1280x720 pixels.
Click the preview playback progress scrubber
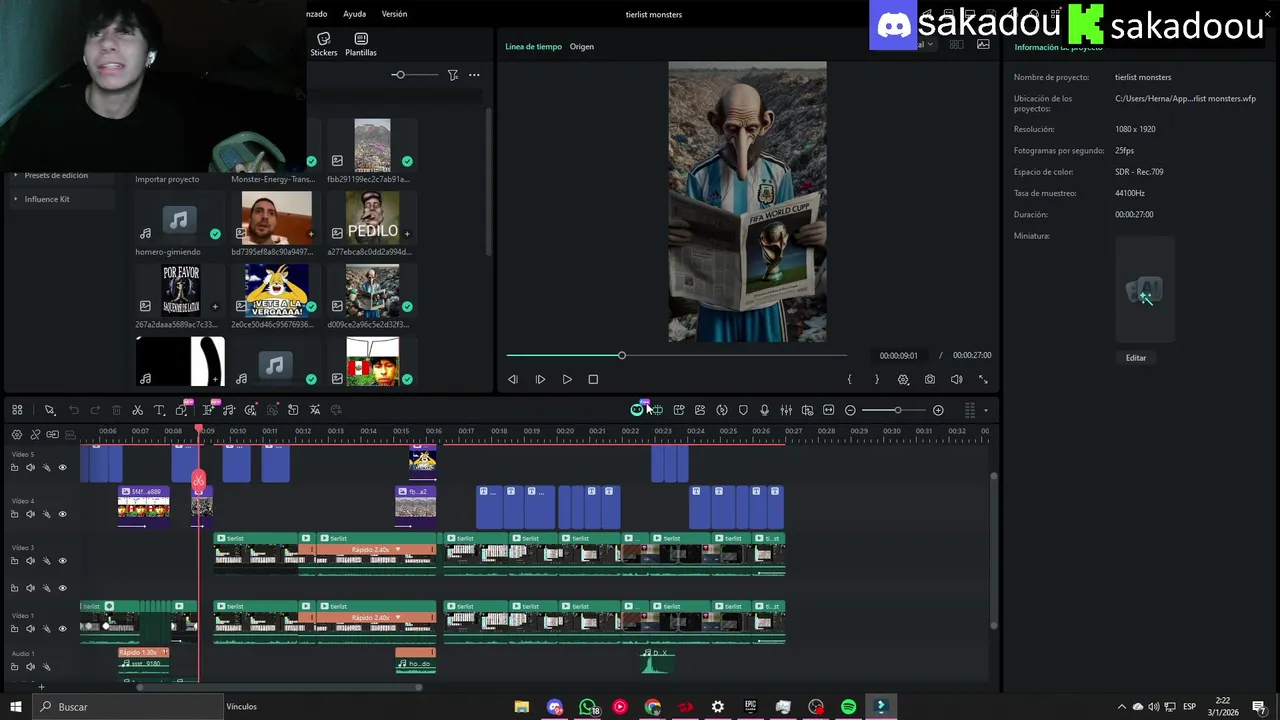pos(621,355)
